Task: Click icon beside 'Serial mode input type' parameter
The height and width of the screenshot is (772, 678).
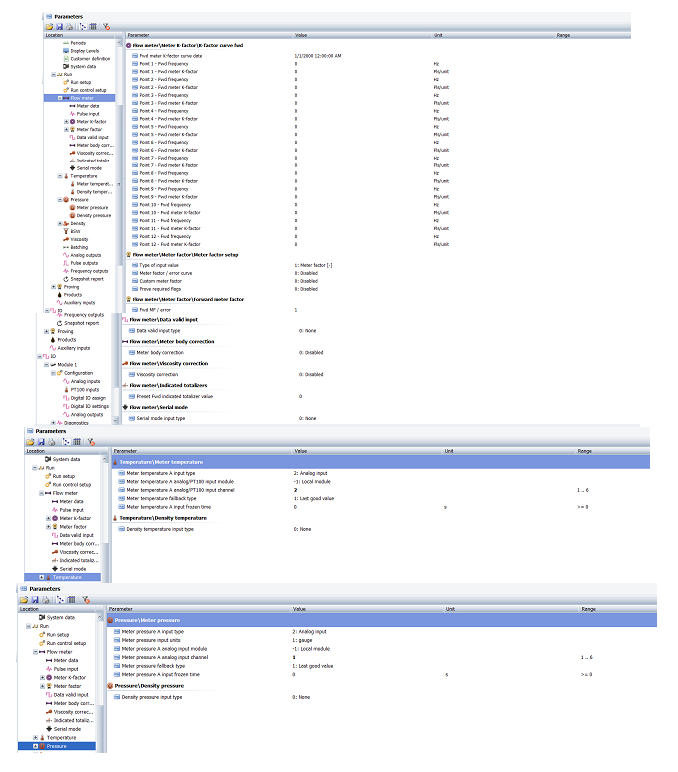Action: pos(132,418)
